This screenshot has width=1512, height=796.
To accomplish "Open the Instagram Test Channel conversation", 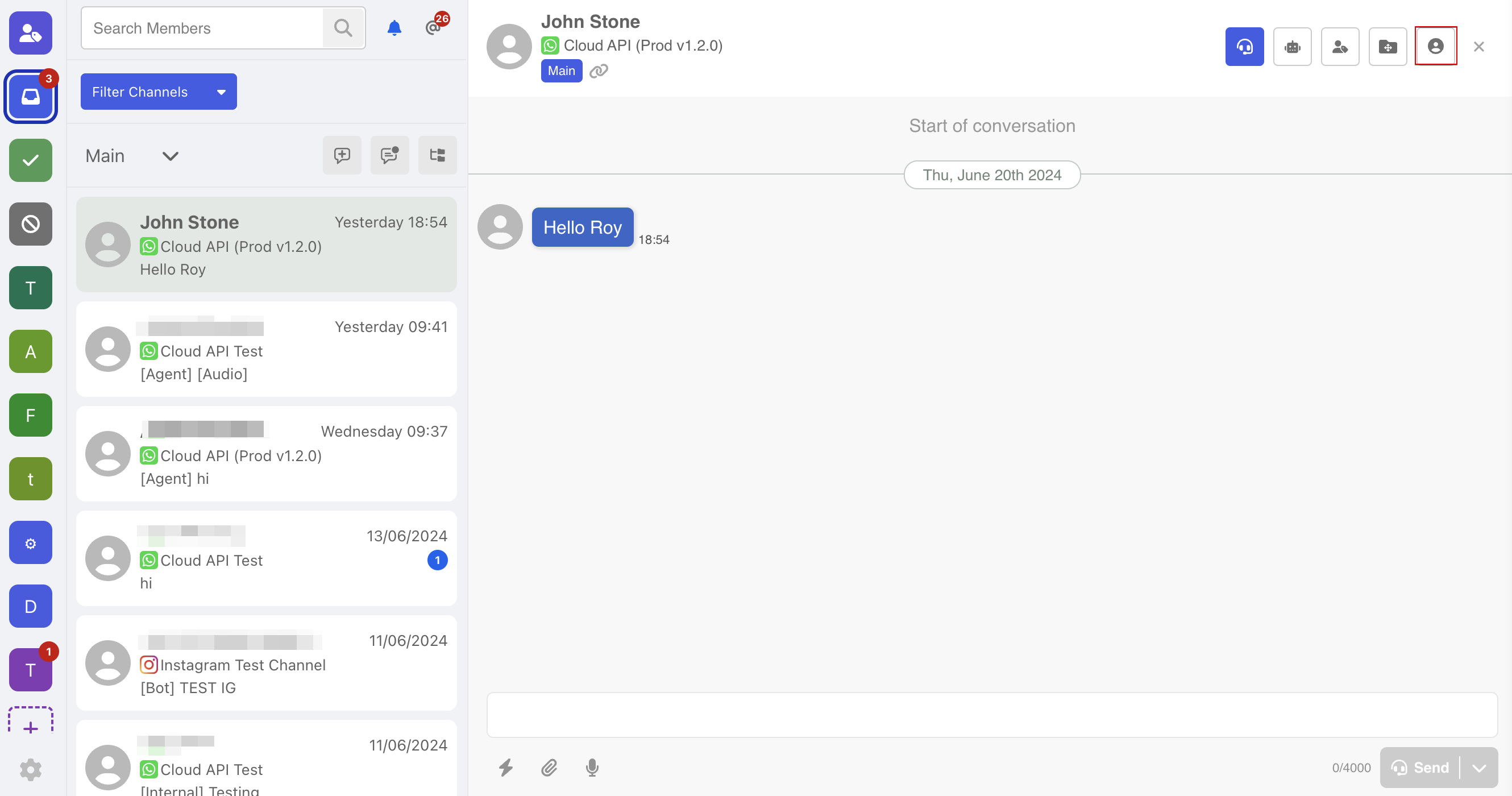I will point(266,664).
